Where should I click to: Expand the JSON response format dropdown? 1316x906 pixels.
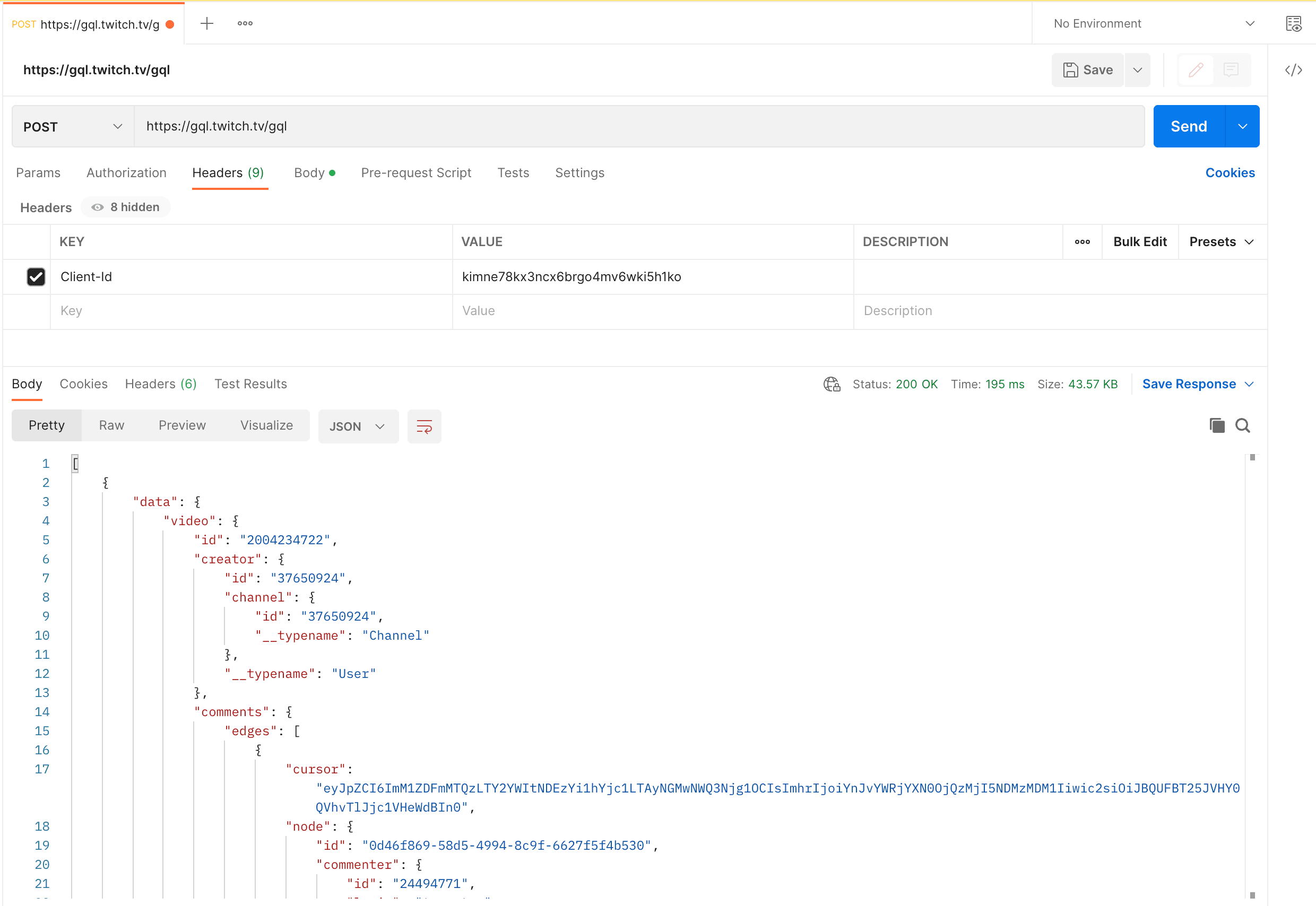[358, 426]
